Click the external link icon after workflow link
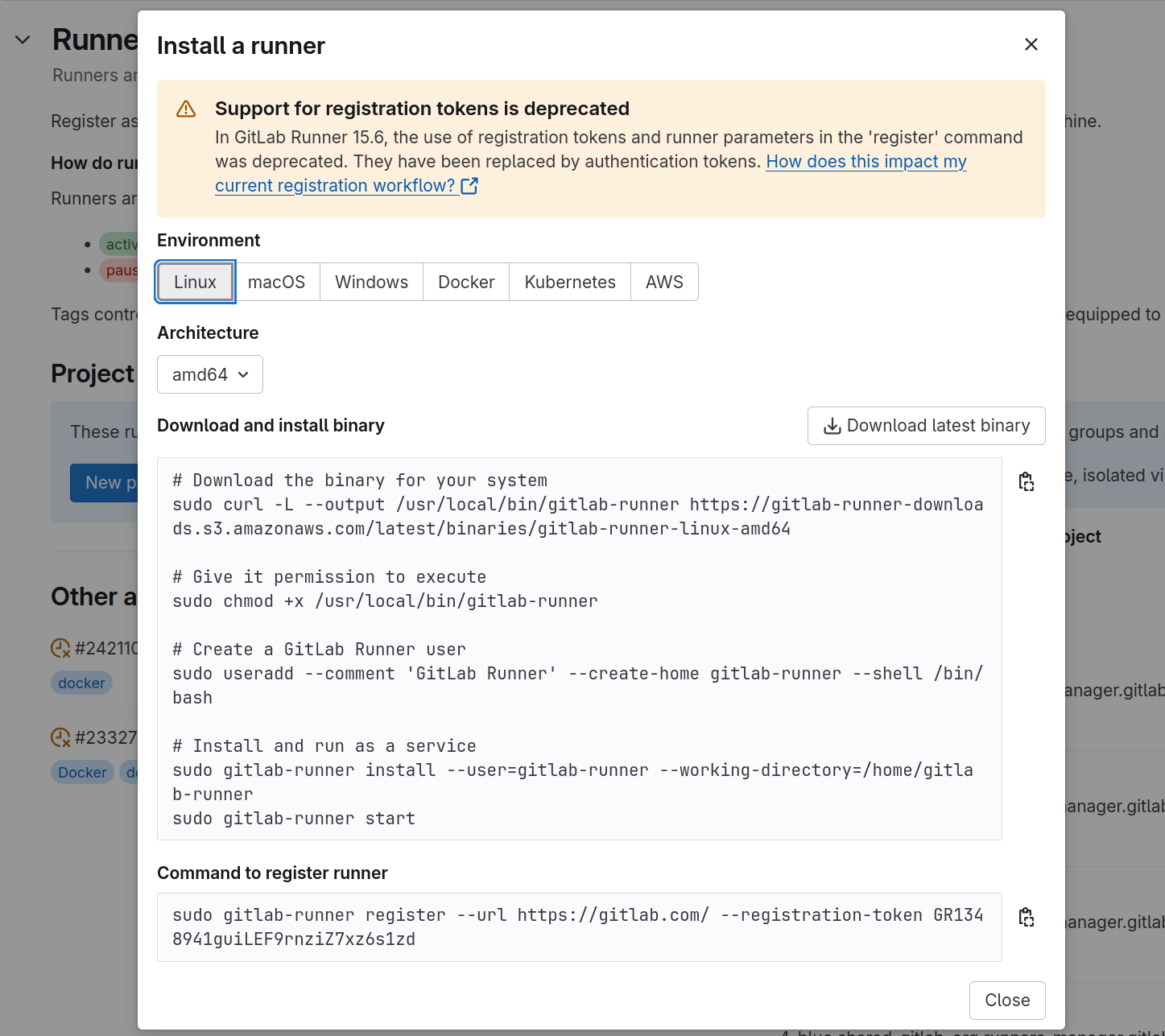This screenshot has width=1165, height=1036. tap(469, 186)
